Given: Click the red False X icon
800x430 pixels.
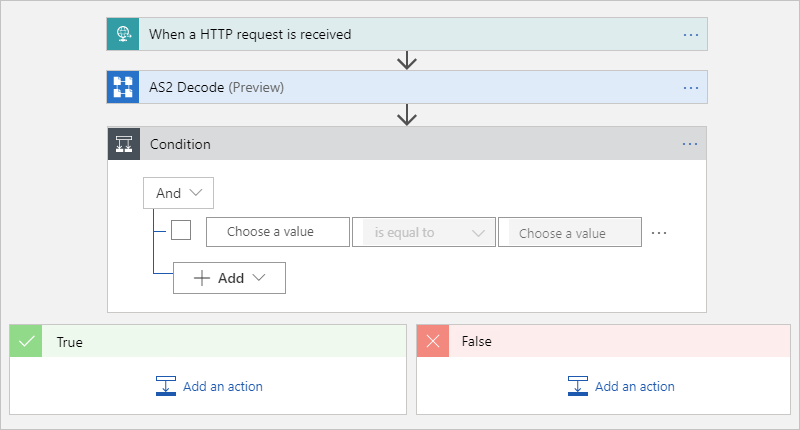Looking at the screenshot, I should point(433,341).
